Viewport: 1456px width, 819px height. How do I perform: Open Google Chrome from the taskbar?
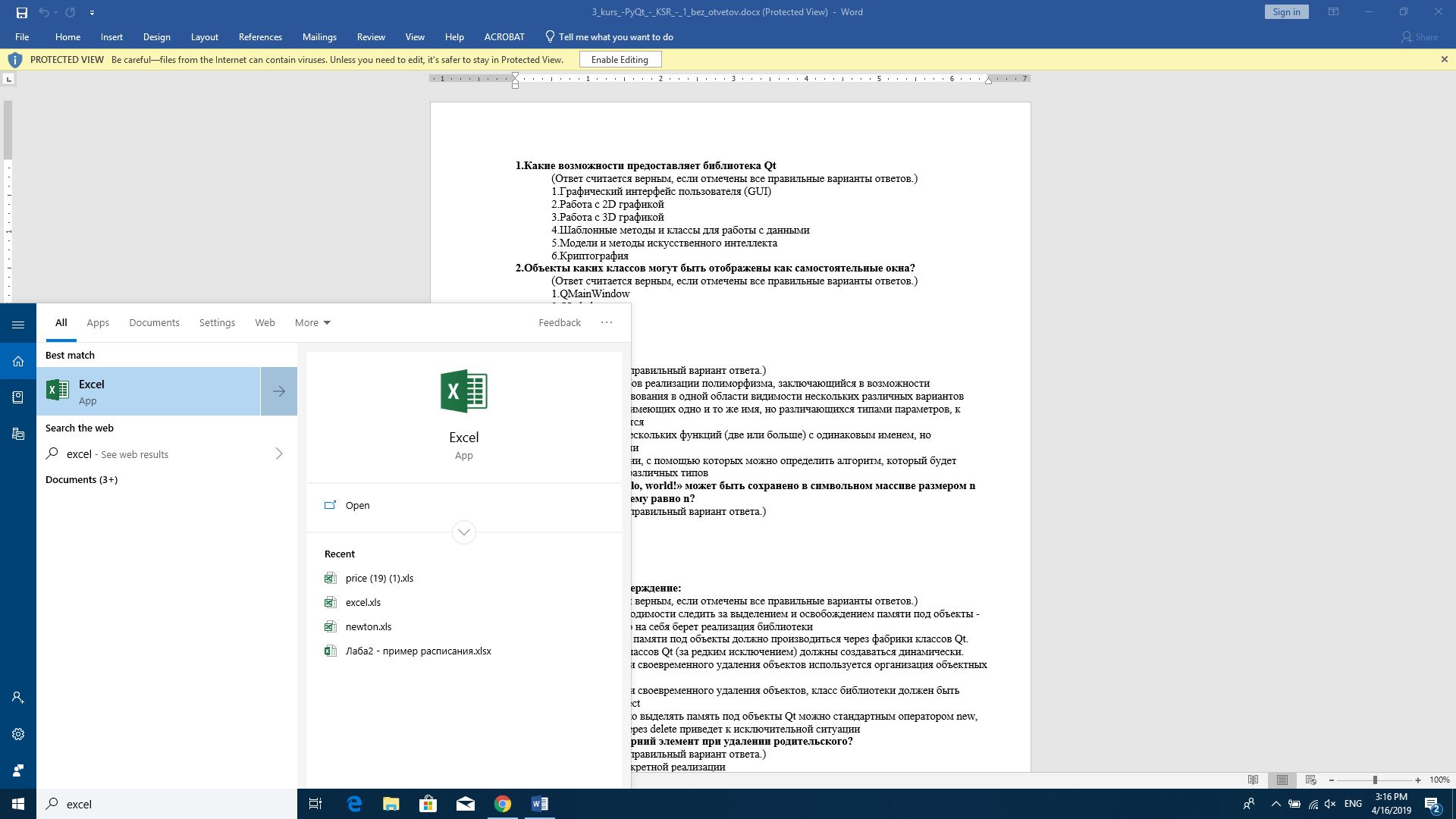click(x=503, y=804)
